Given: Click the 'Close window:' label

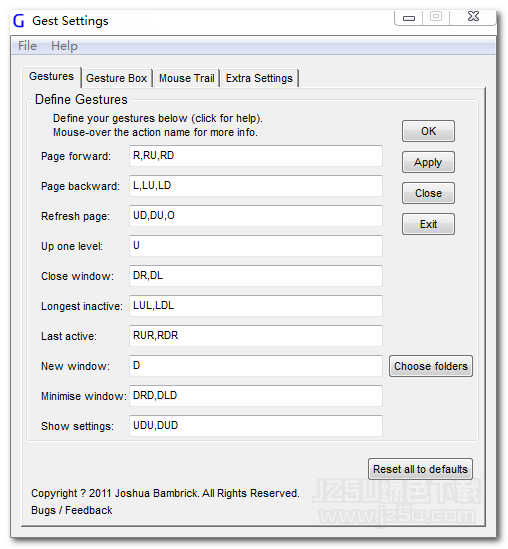Looking at the screenshot, I should (77, 276).
